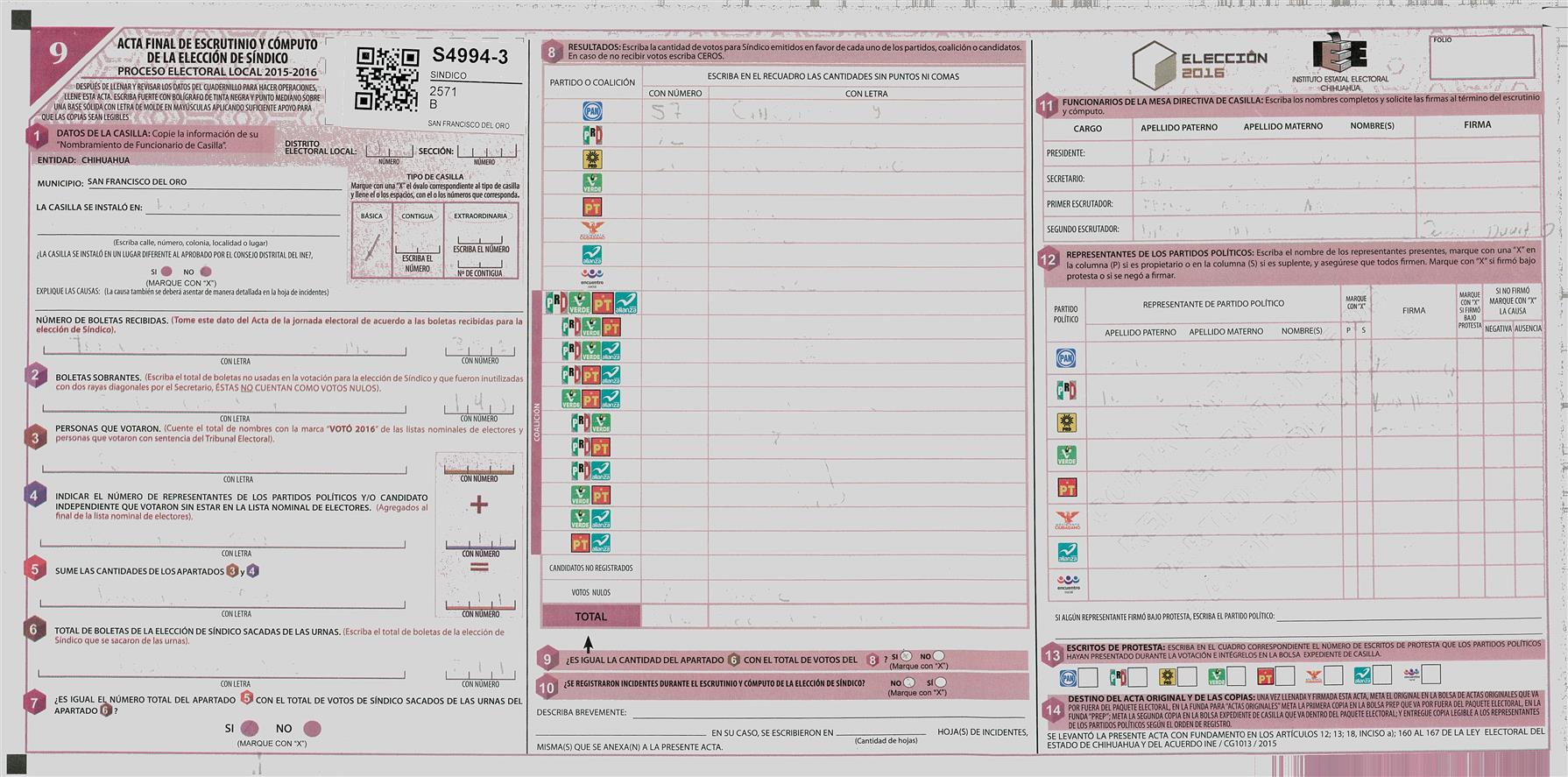Mark the SI oval in section 9
Screen dimensions: 1568x777
click(907, 655)
